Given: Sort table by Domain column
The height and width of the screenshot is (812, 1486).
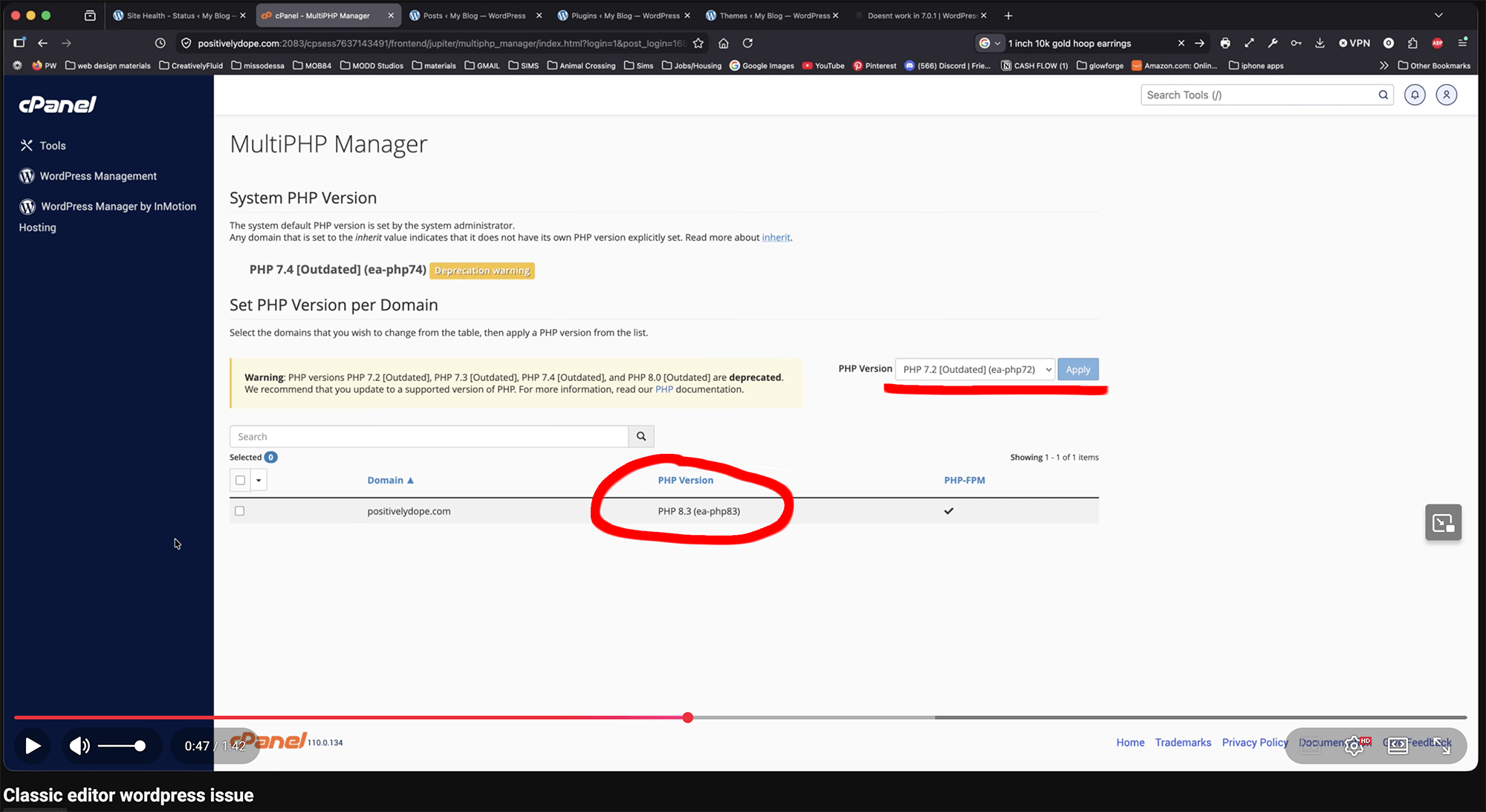Looking at the screenshot, I should [x=390, y=481].
